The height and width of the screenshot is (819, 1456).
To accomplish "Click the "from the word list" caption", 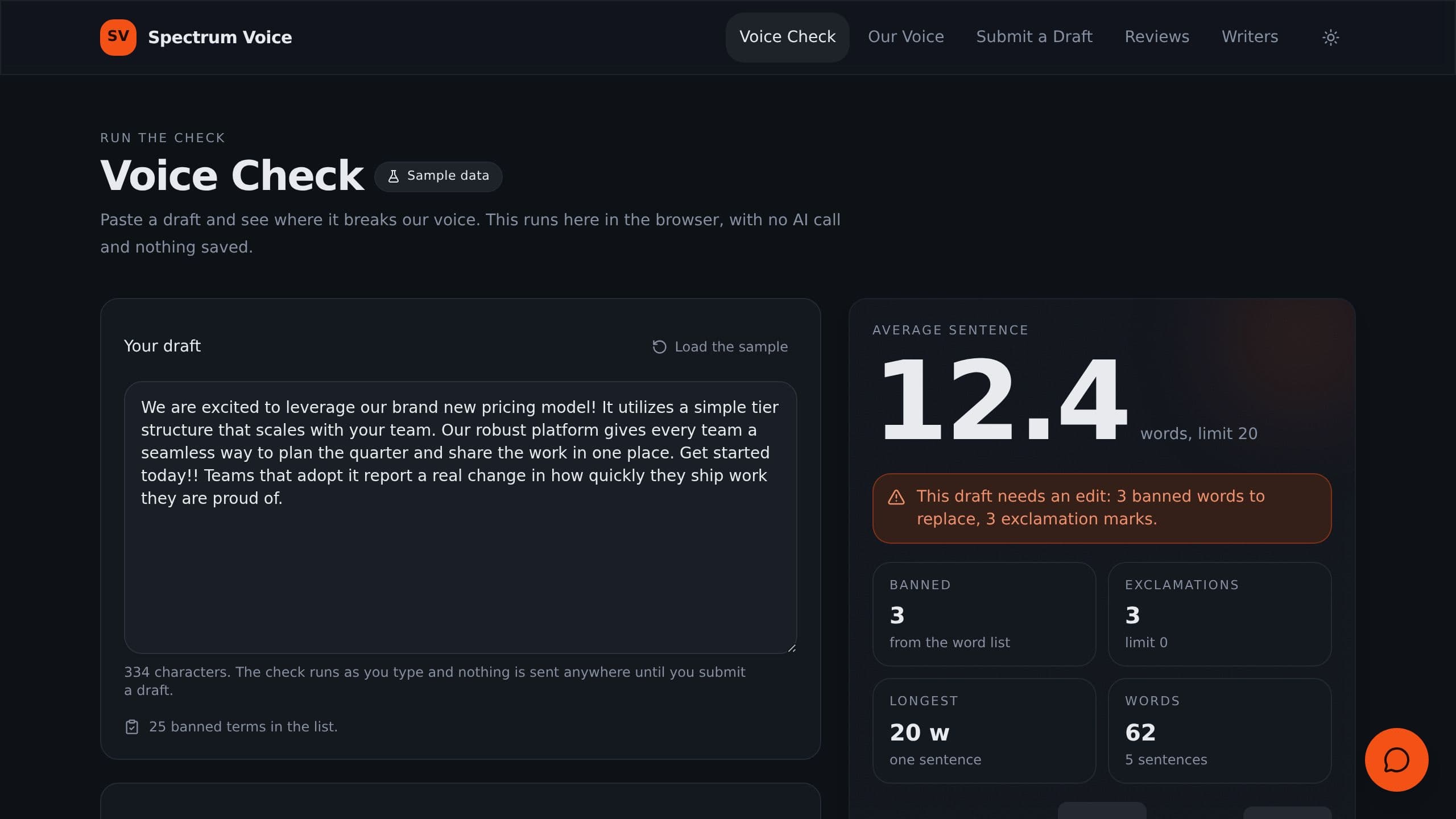I will [950, 643].
